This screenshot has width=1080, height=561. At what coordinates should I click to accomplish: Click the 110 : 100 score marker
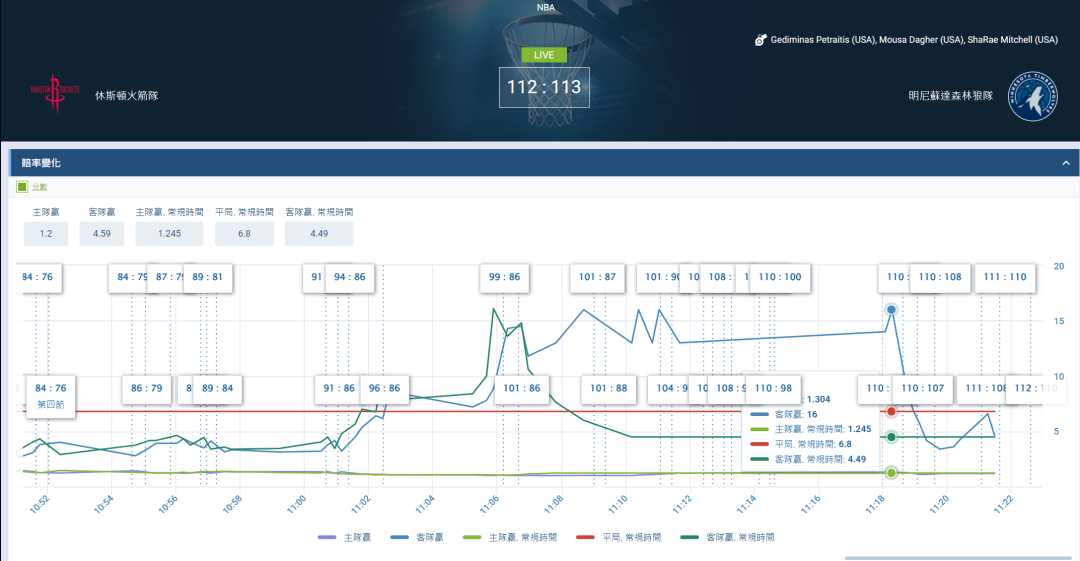(780, 277)
